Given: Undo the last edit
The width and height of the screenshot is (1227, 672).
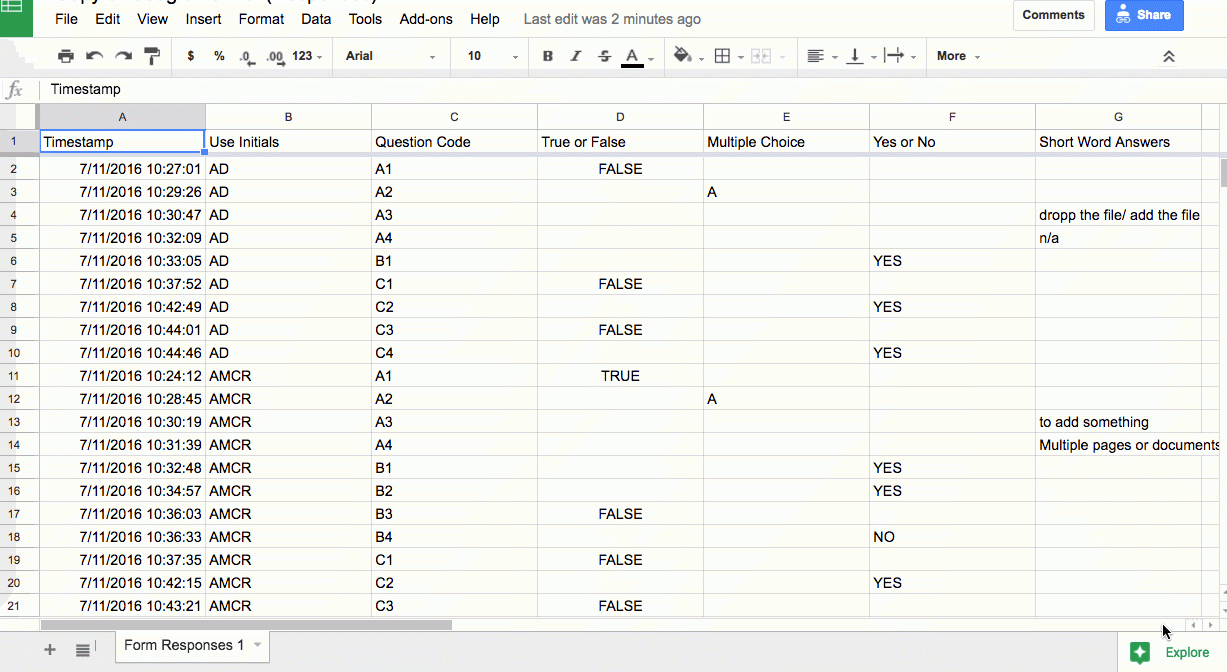Looking at the screenshot, I should click(x=94, y=56).
